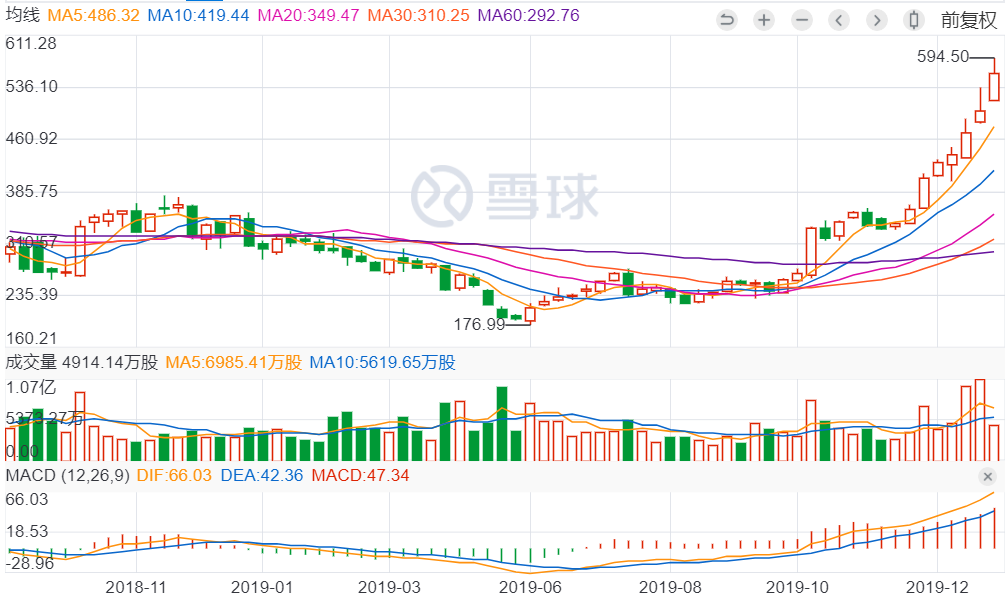Click the 460.92 price axis label
Image resolution: width=1008 pixels, height=603 pixels.
point(32,139)
